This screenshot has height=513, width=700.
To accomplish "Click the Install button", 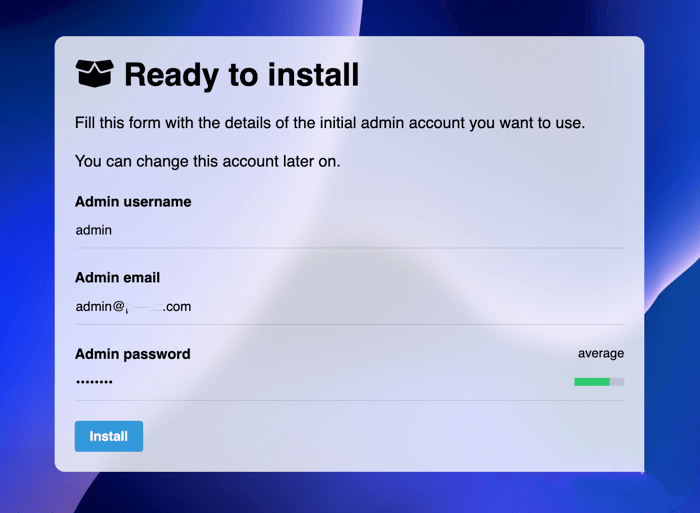I will [109, 436].
